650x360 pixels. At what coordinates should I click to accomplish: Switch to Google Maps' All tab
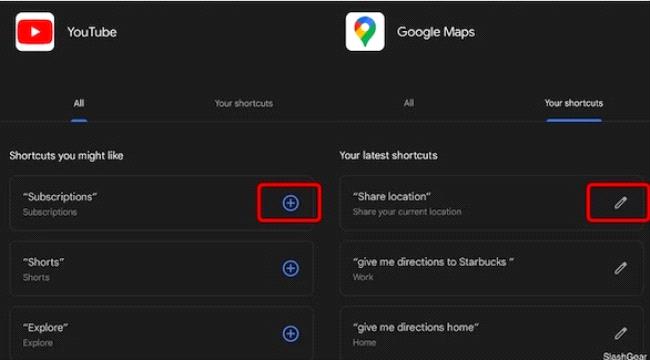click(409, 103)
